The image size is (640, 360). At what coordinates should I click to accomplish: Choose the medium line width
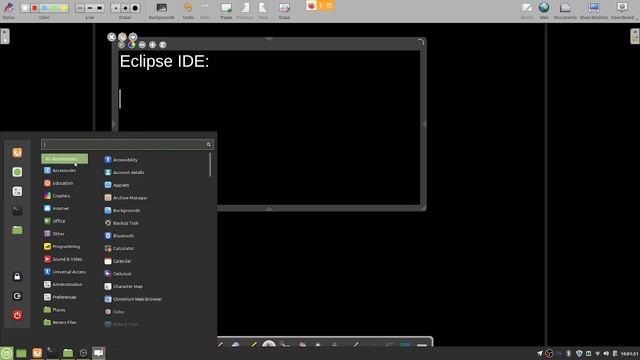point(90,8)
